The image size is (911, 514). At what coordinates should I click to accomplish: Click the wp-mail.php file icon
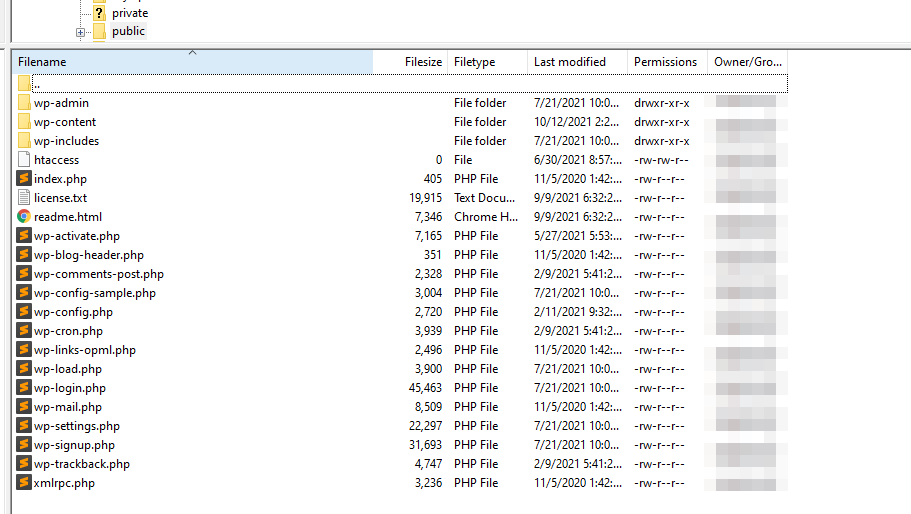click(24, 407)
